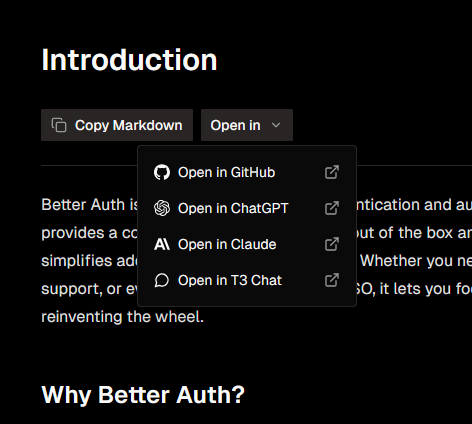This screenshot has width=472, height=424.
Task: Click the text 'reinventing the wheel.'
Action: (122, 317)
